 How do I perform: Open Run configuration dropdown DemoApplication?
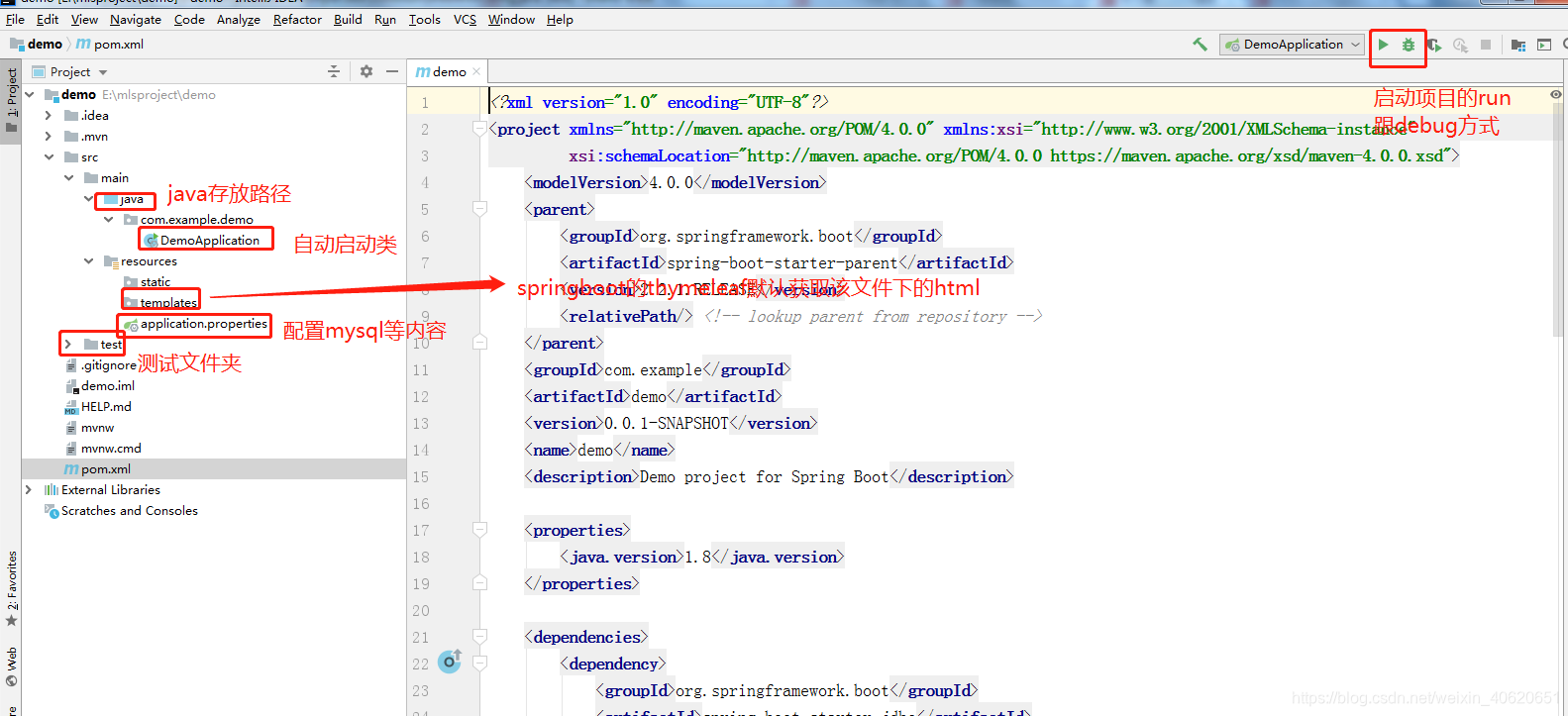coord(1293,45)
